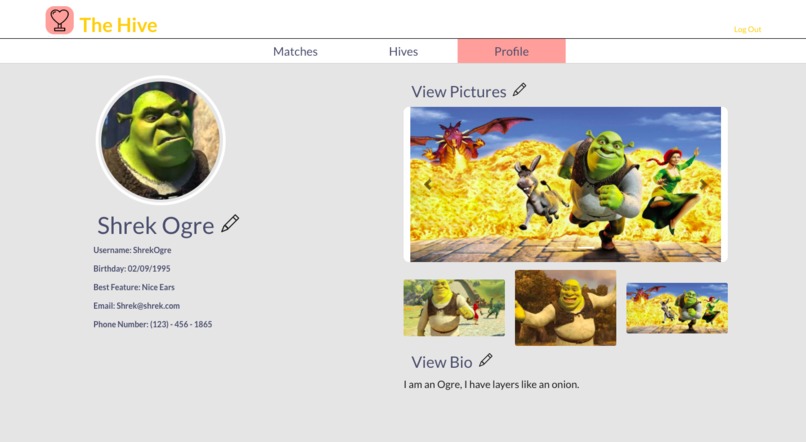Click the Username: ShrekOgre line
This screenshot has width=806, height=442.
[132, 250]
